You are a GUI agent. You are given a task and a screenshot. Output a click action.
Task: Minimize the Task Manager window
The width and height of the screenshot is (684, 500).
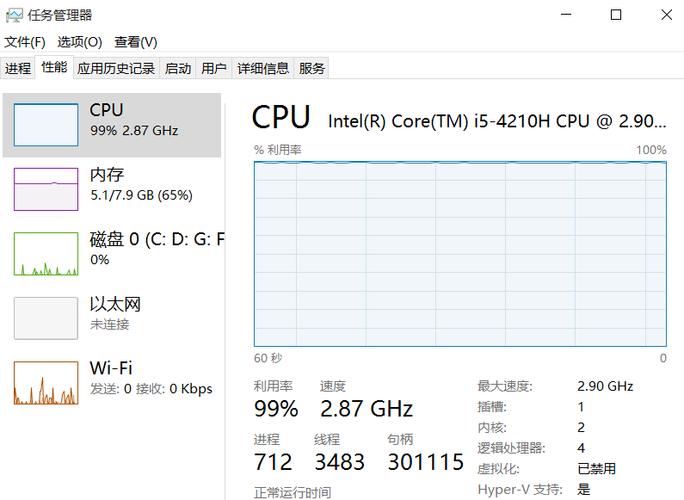point(566,15)
